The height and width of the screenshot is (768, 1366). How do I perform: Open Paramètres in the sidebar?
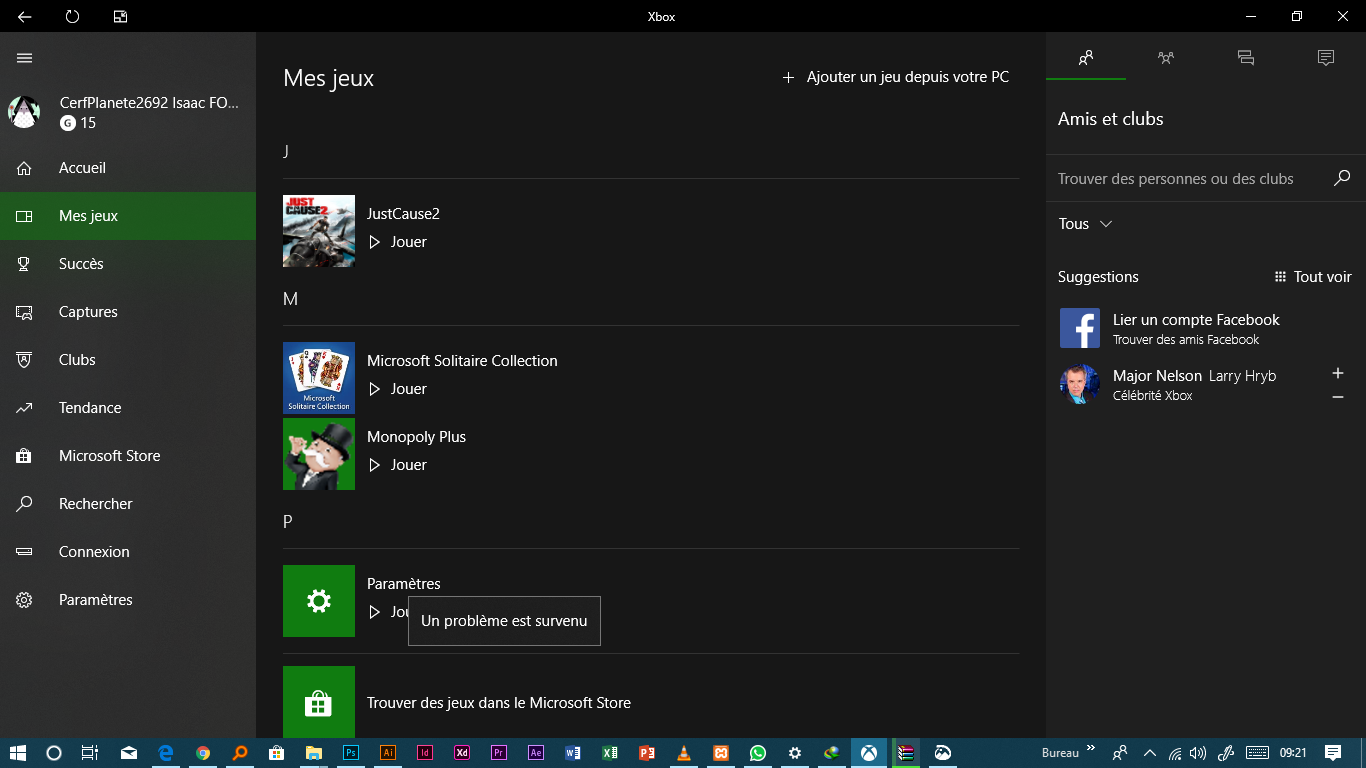pyautogui.click(x=128, y=600)
